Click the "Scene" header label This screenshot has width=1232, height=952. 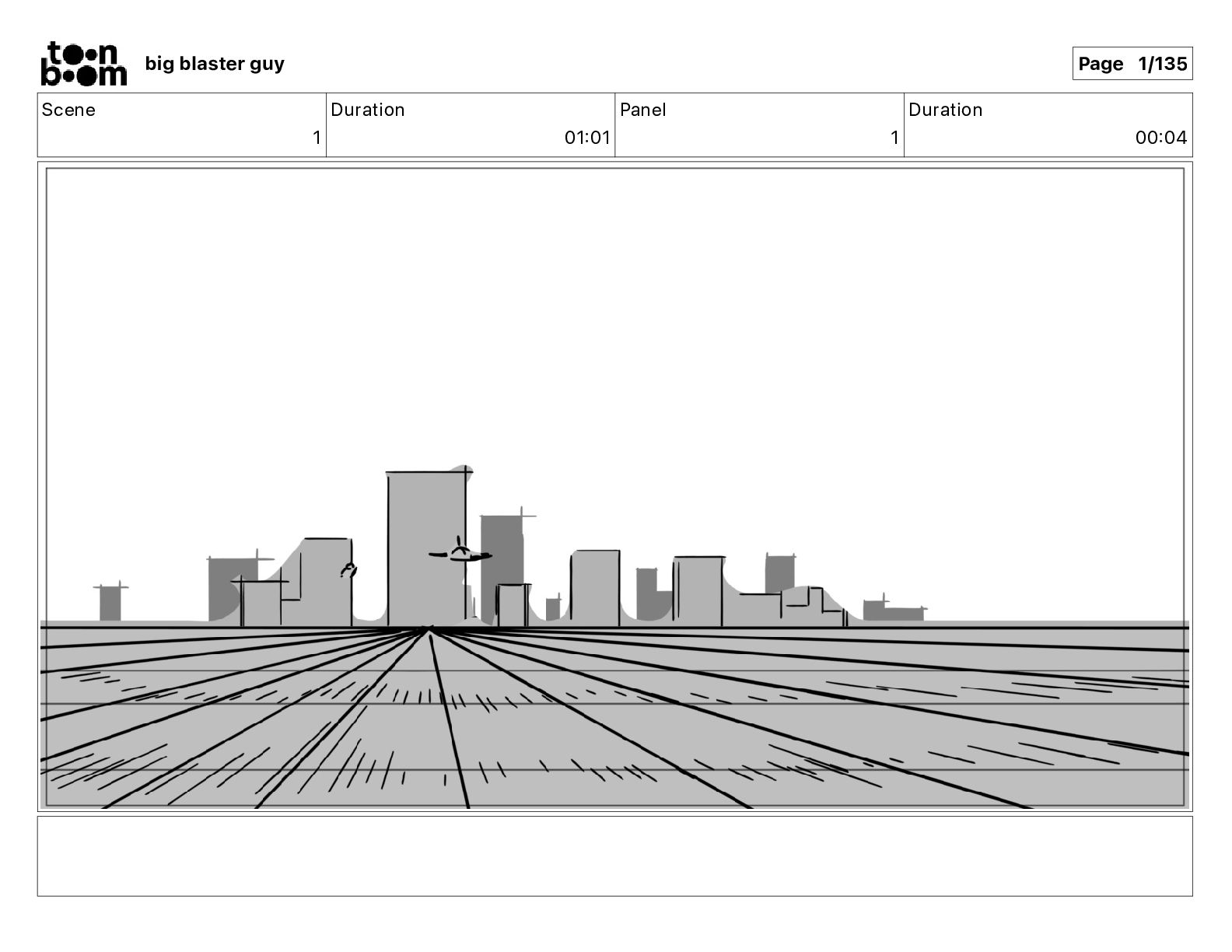click(x=68, y=110)
